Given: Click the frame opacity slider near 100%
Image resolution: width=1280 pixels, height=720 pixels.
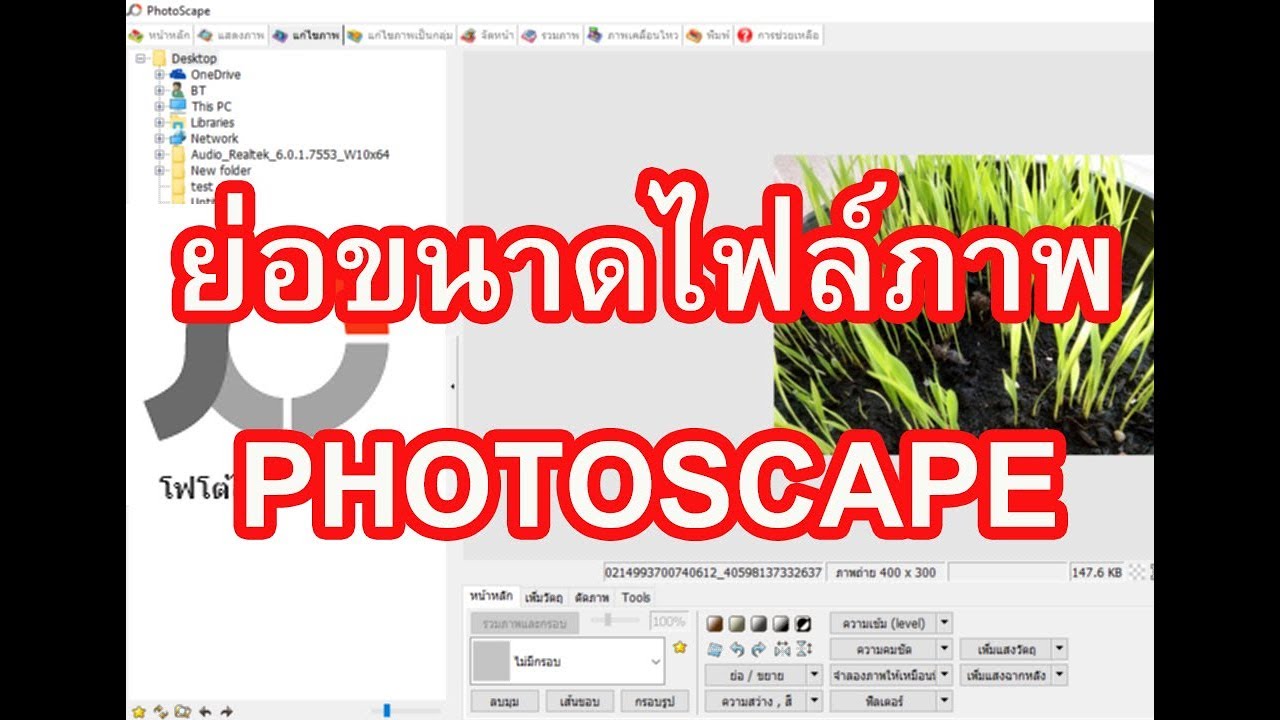Looking at the screenshot, I should 607,621.
